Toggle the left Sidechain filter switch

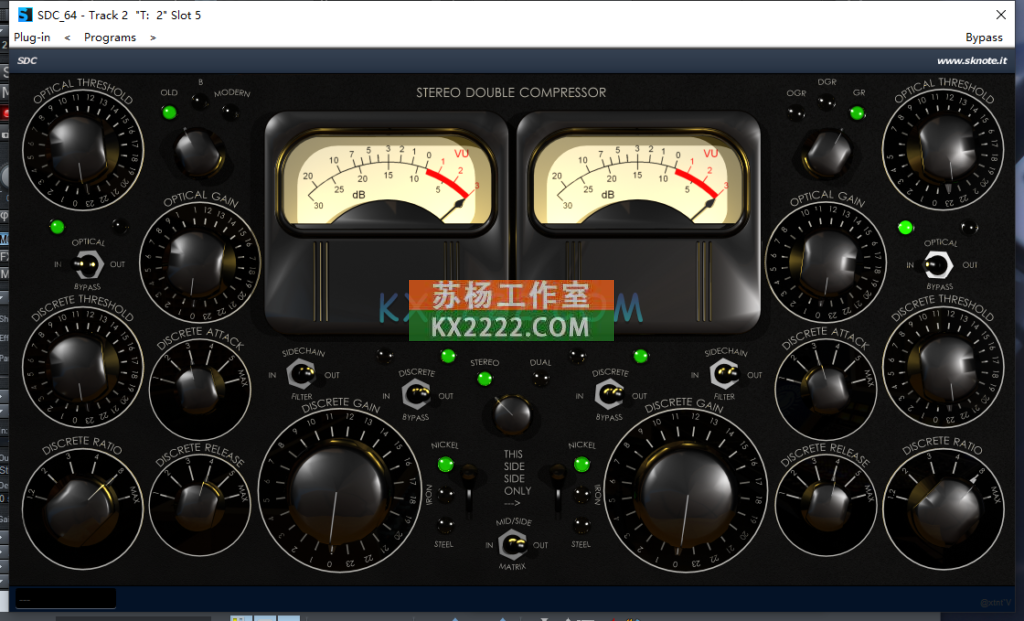point(301,375)
